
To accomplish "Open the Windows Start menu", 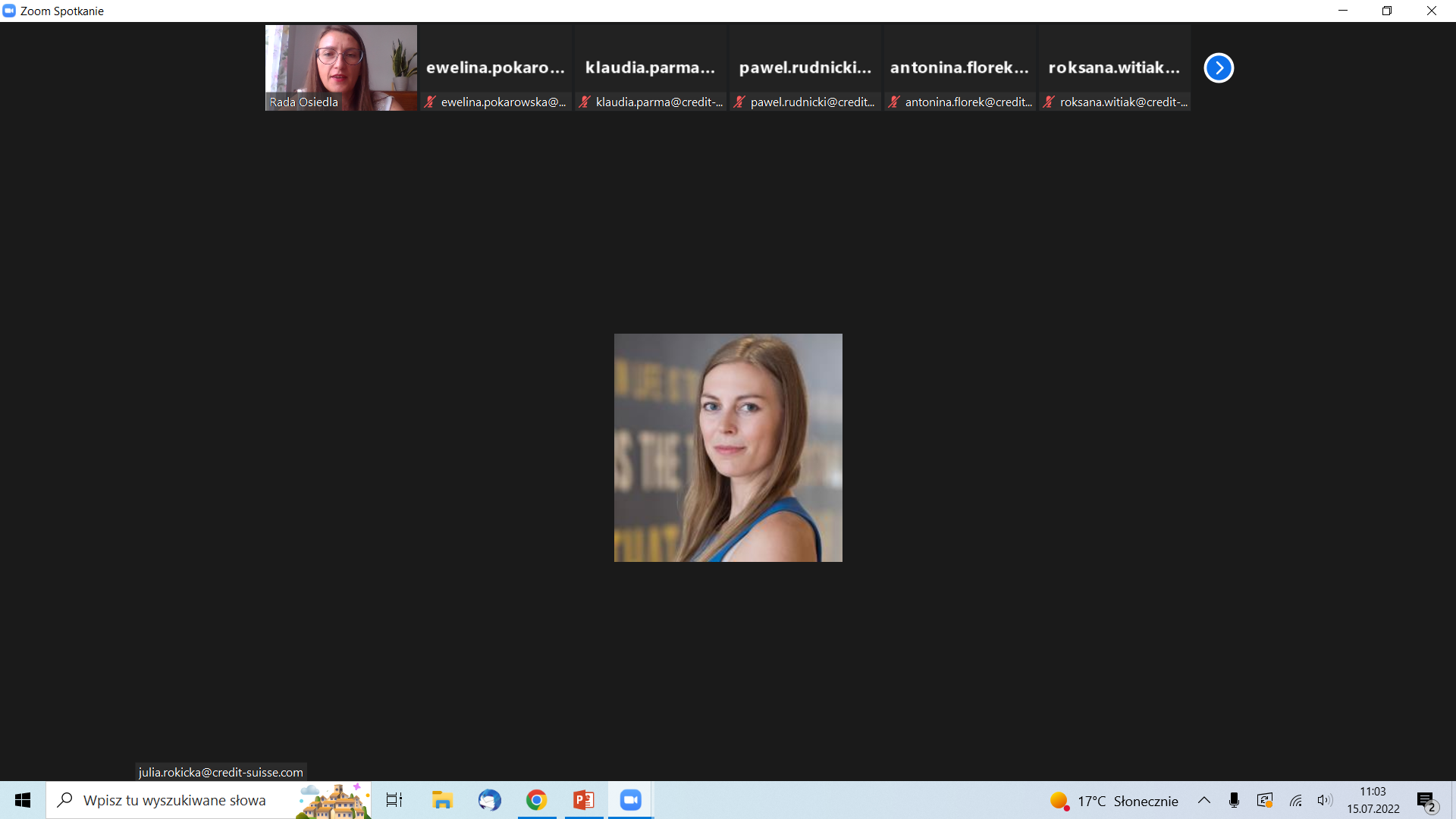I will click(23, 800).
